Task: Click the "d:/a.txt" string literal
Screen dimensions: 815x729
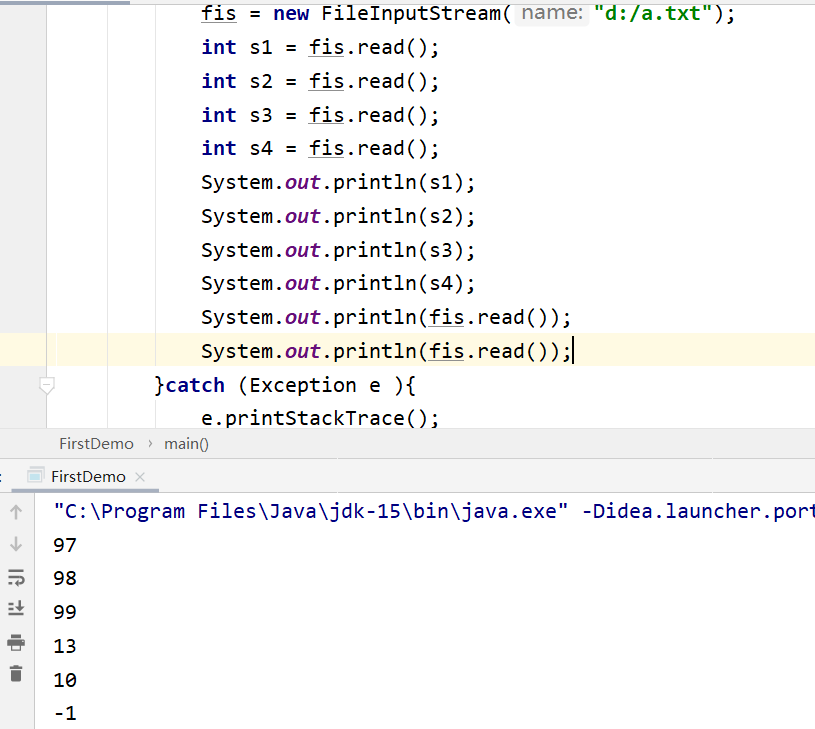Action: pos(652,14)
